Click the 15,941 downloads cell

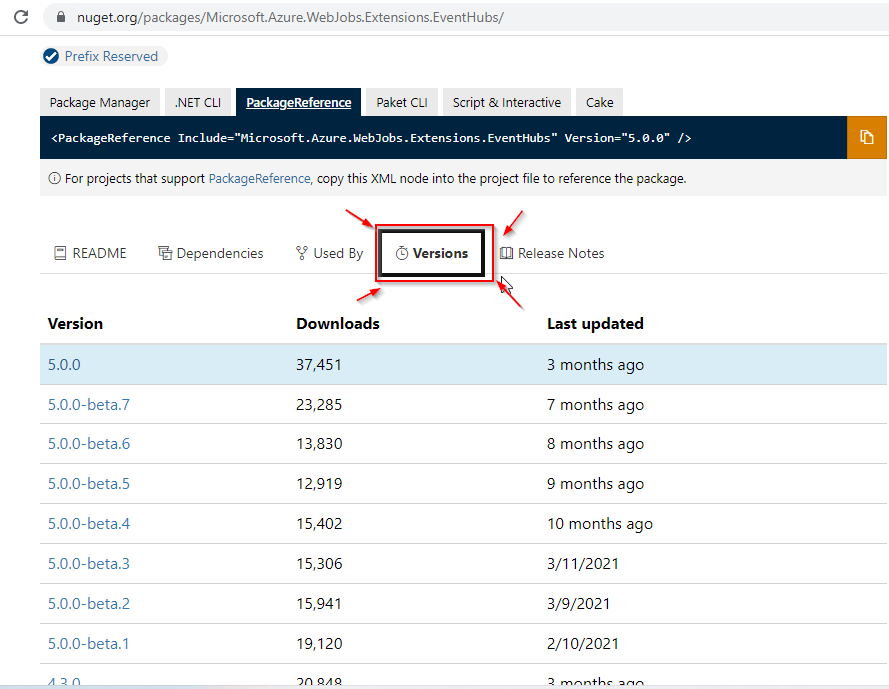coord(319,603)
